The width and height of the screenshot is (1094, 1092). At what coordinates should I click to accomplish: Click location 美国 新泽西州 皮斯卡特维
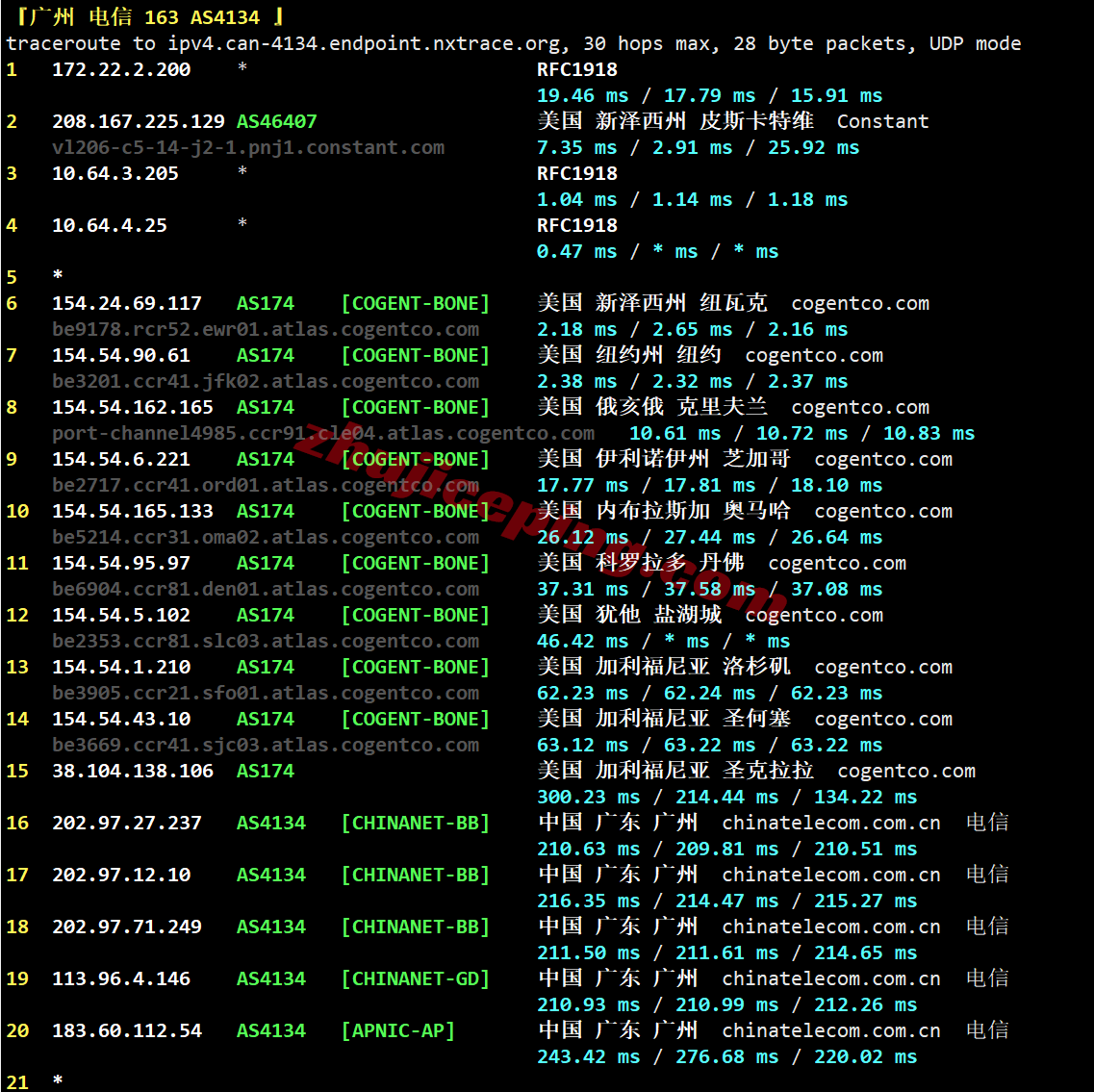(x=675, y=120)
